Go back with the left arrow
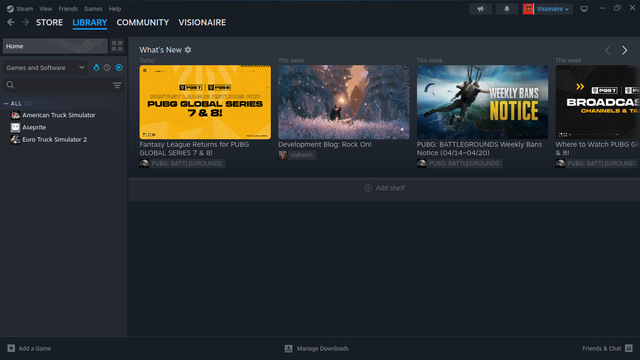 (x=11, y=22)
